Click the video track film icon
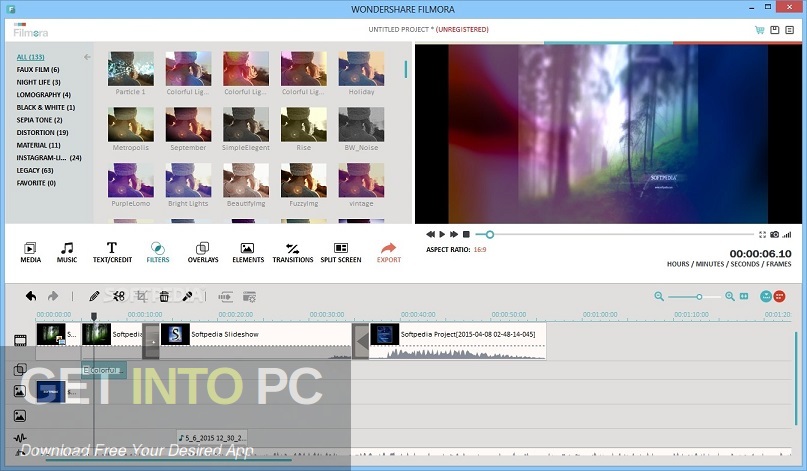The width and height of the screenshot is (807, 471). pos(20,340)
